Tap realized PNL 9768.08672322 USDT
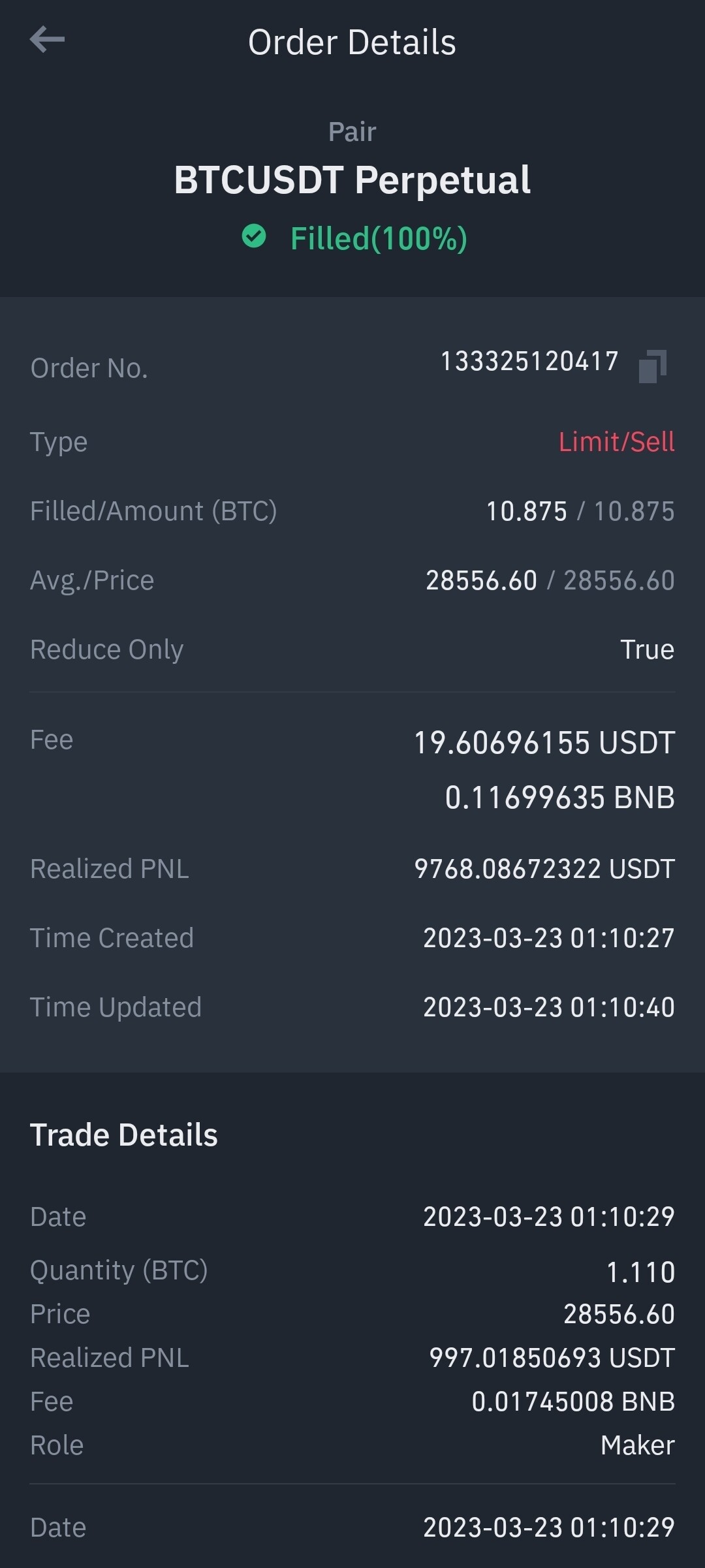 click(544, 869)
